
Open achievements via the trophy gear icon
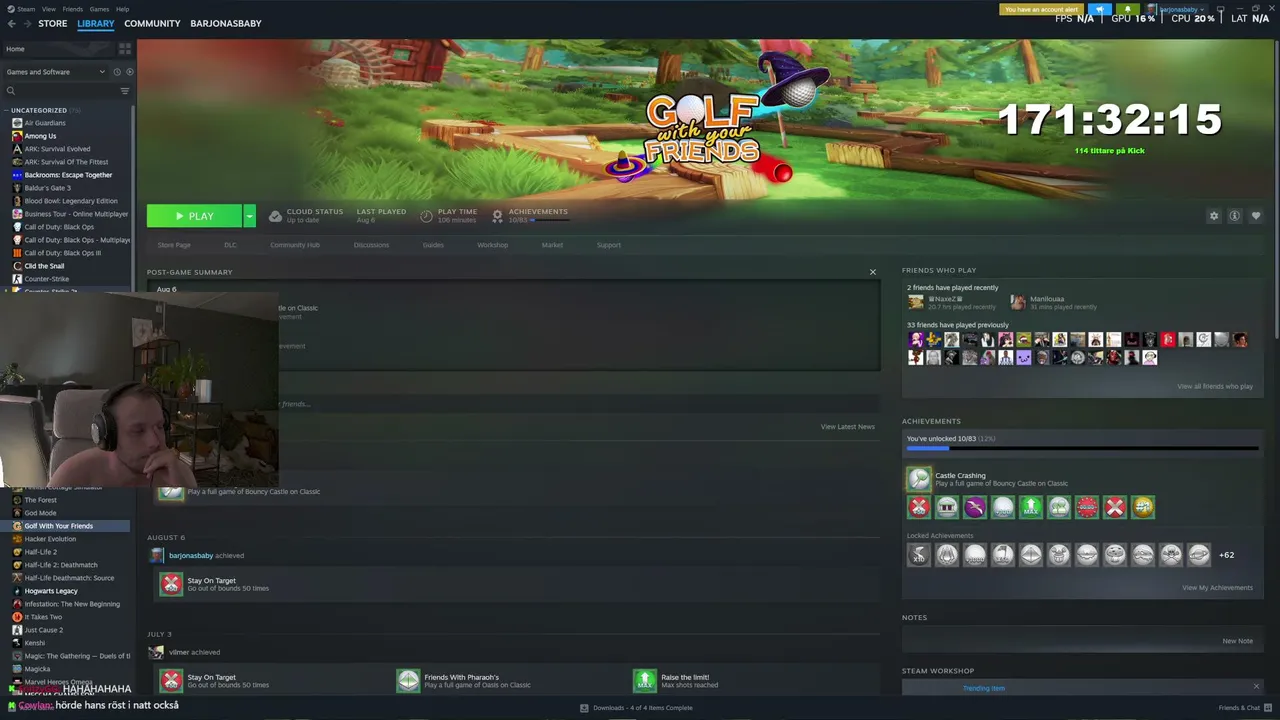[497, 216]
